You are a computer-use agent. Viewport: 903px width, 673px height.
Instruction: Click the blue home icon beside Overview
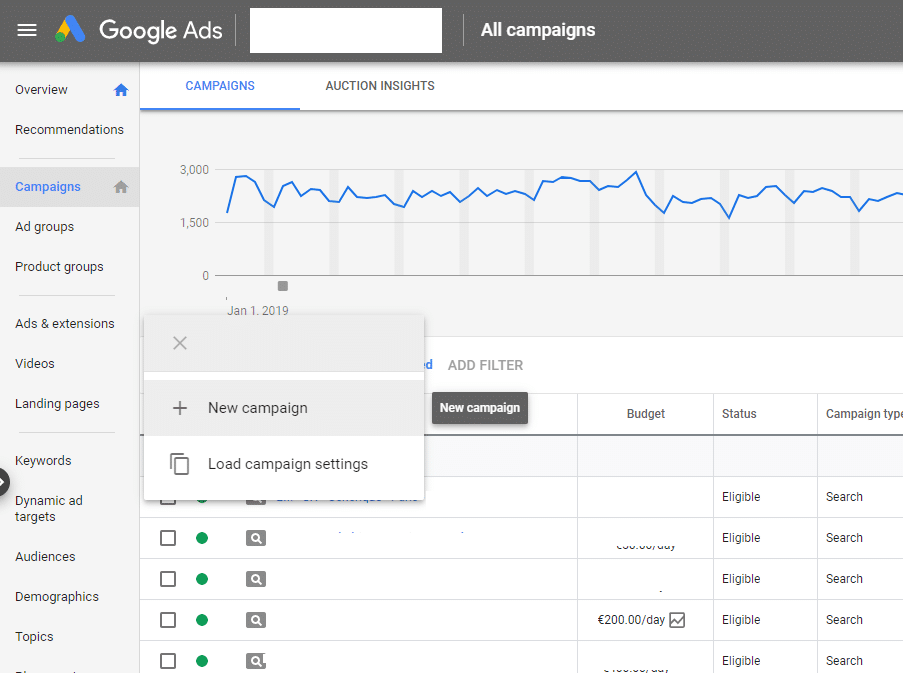click(x=121, y=90)
